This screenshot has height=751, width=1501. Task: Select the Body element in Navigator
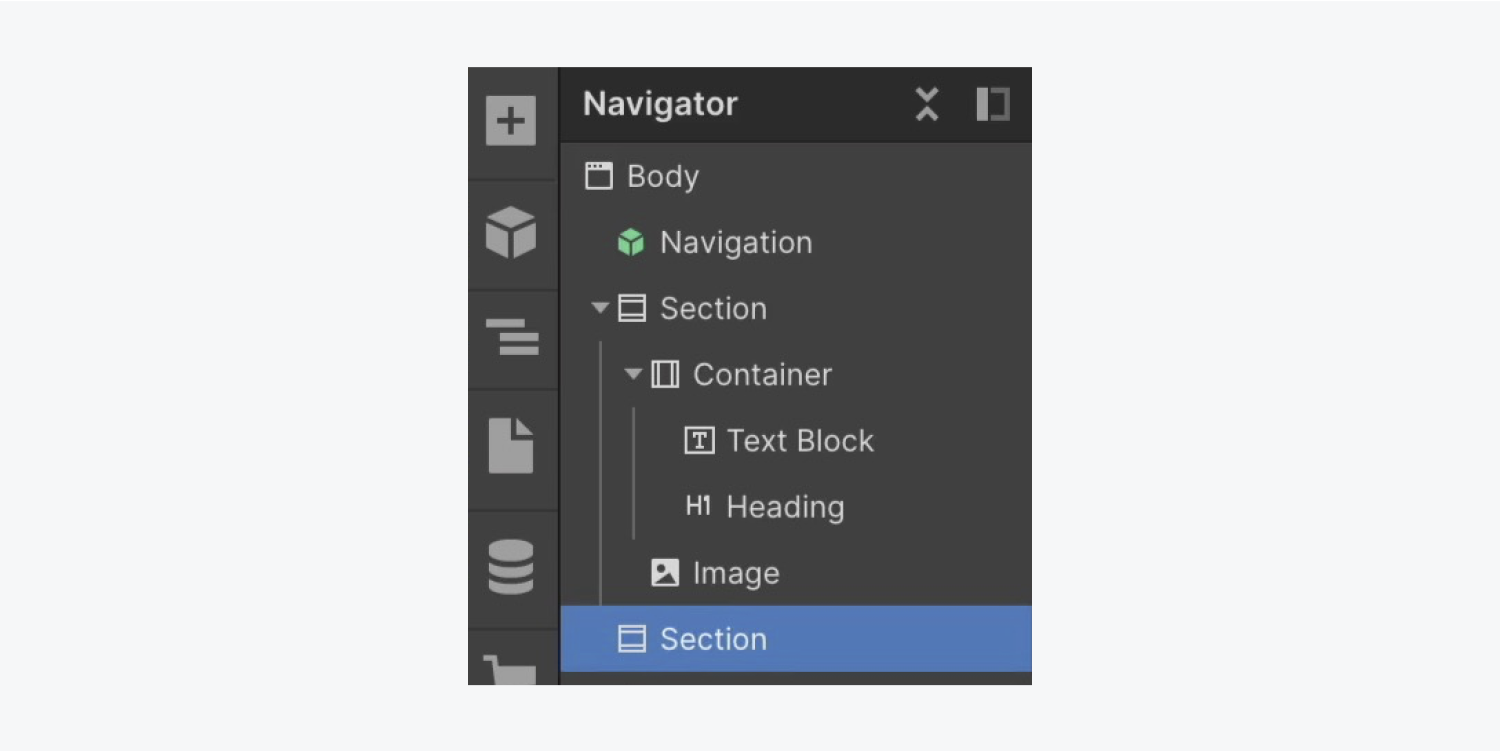662,176
